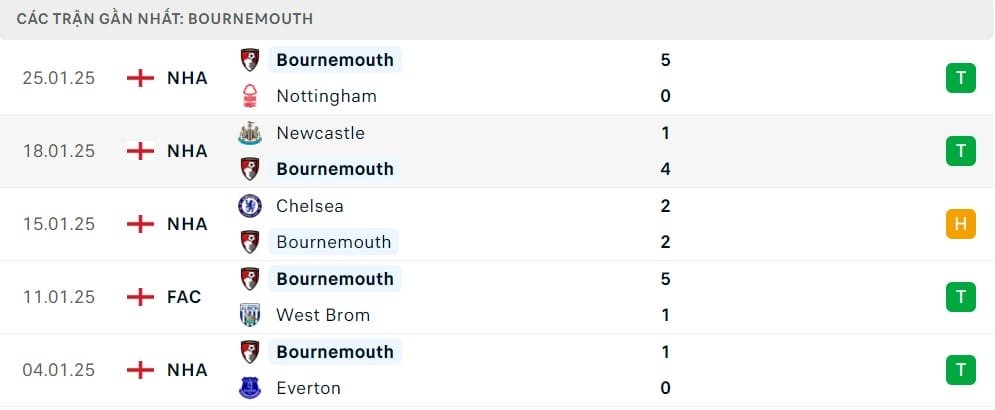The height and width of the screenshot is (410, 995).
Task: Click England flag beside FAC competition
Action: tap(141, 296)
